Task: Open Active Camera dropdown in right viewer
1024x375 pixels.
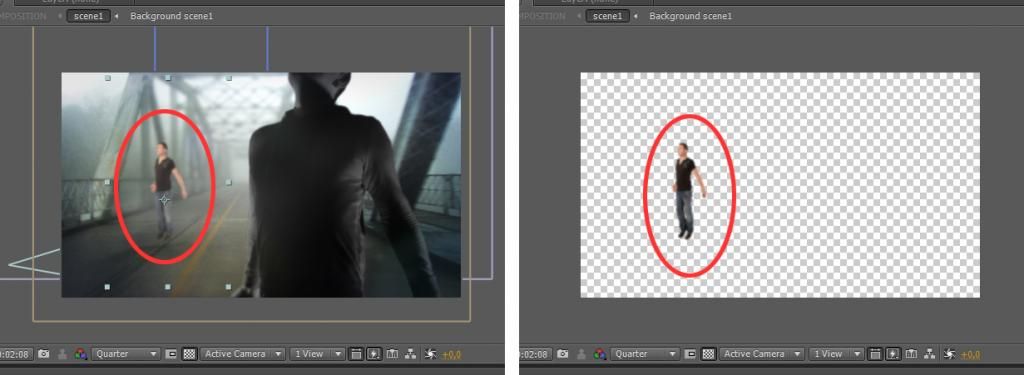Action: tap(761, 354)
